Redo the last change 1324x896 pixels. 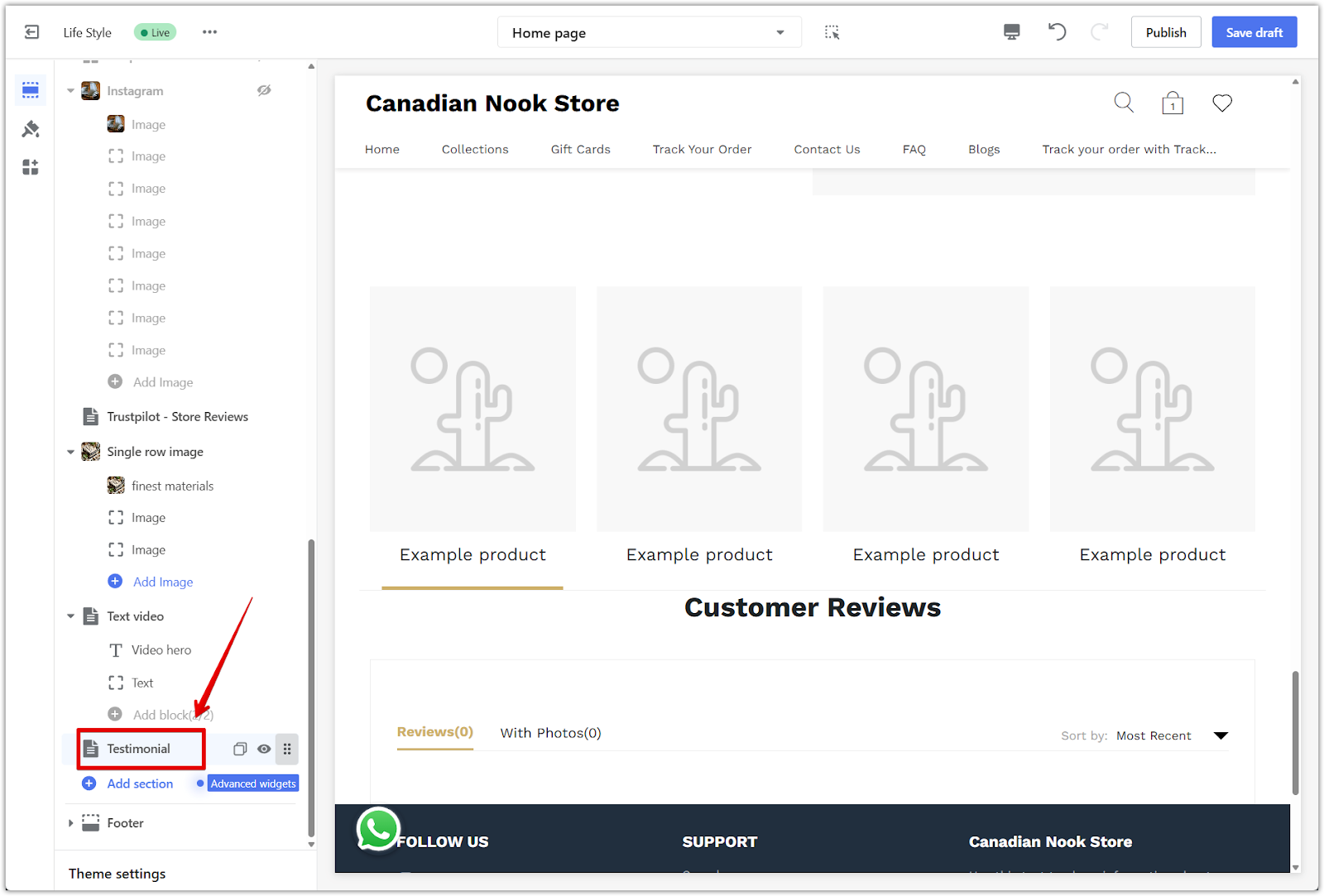coord(1099,32)
